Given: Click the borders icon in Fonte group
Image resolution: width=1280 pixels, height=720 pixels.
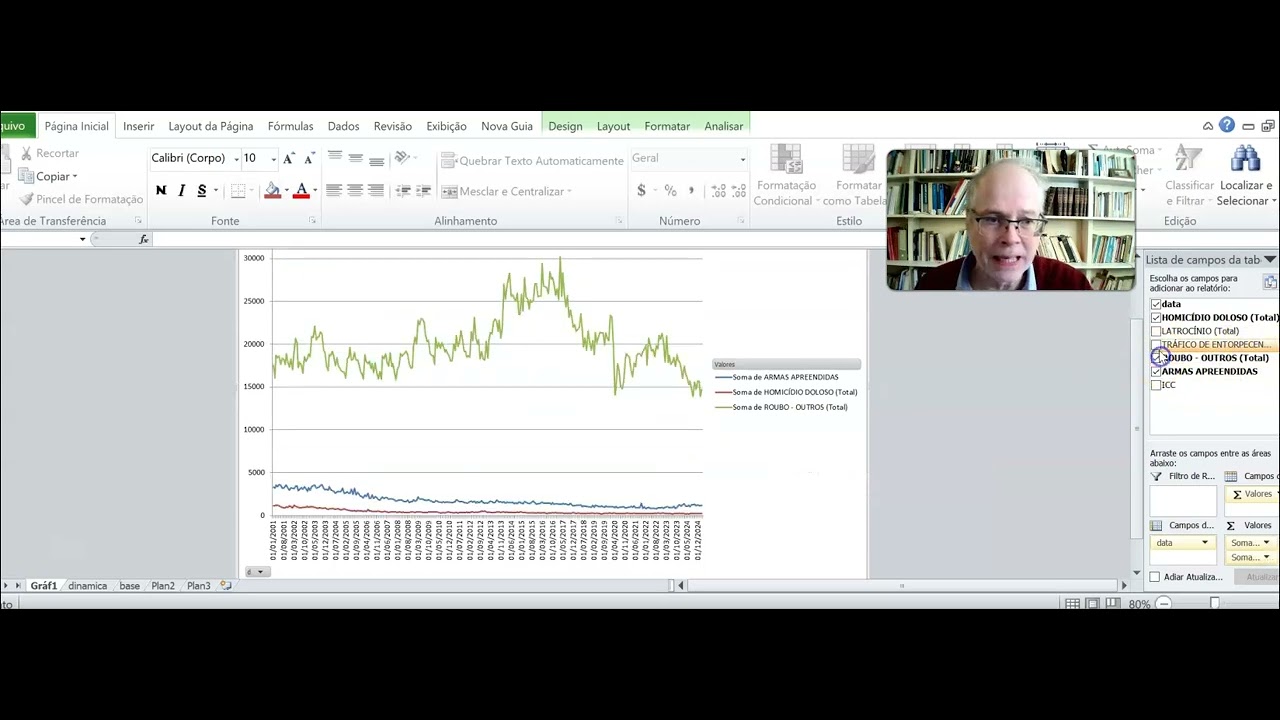Looking at the screenshot, I should click(238, 191).
